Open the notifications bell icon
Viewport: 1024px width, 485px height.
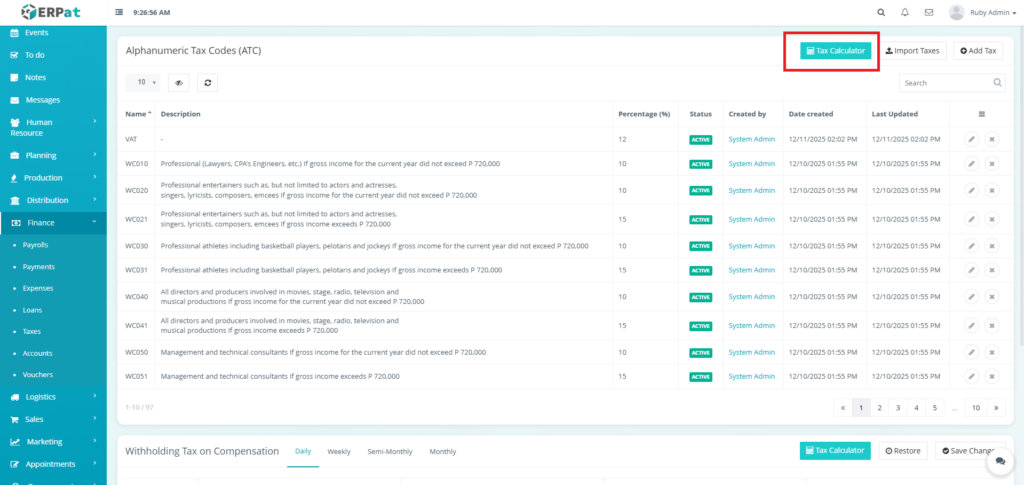tap(905, 12)
